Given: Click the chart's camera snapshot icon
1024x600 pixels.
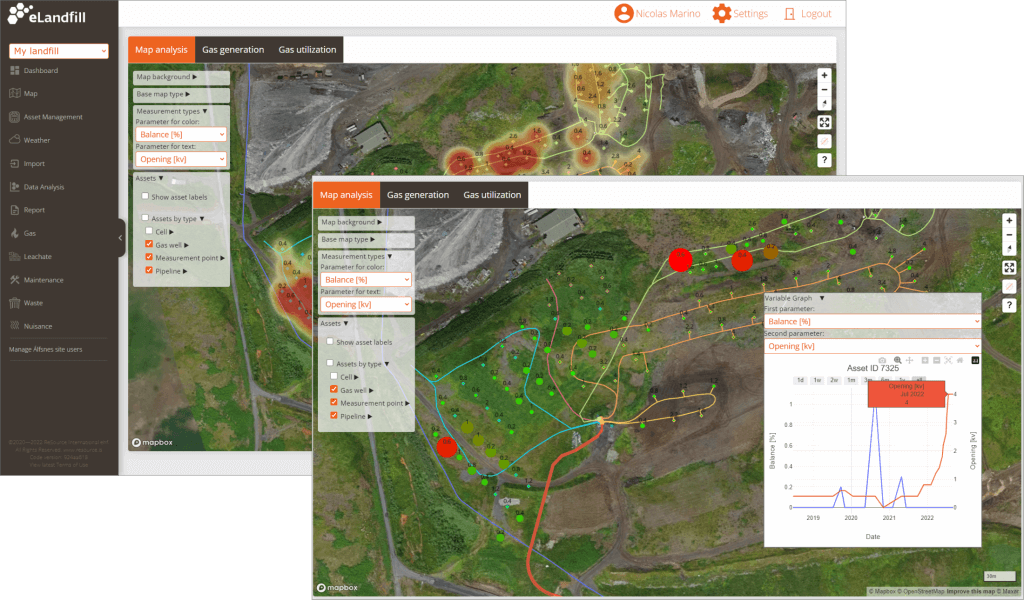Looking at the screenshot, I should coord(881,360).
